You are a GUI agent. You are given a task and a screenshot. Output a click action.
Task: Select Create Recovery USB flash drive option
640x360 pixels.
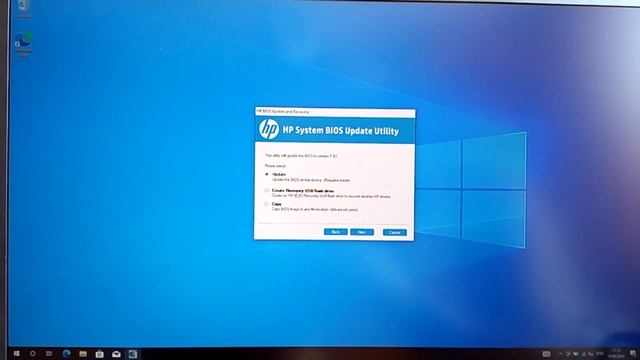[267, 191]
